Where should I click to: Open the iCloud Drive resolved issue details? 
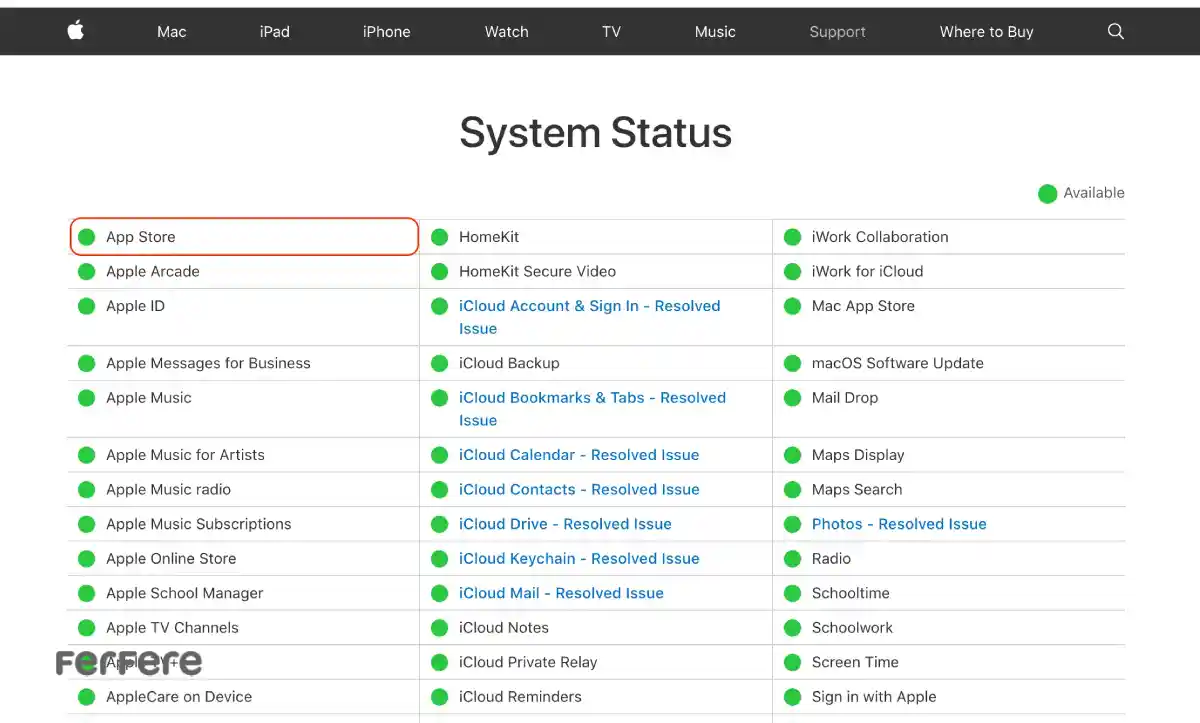click(565, 524)
